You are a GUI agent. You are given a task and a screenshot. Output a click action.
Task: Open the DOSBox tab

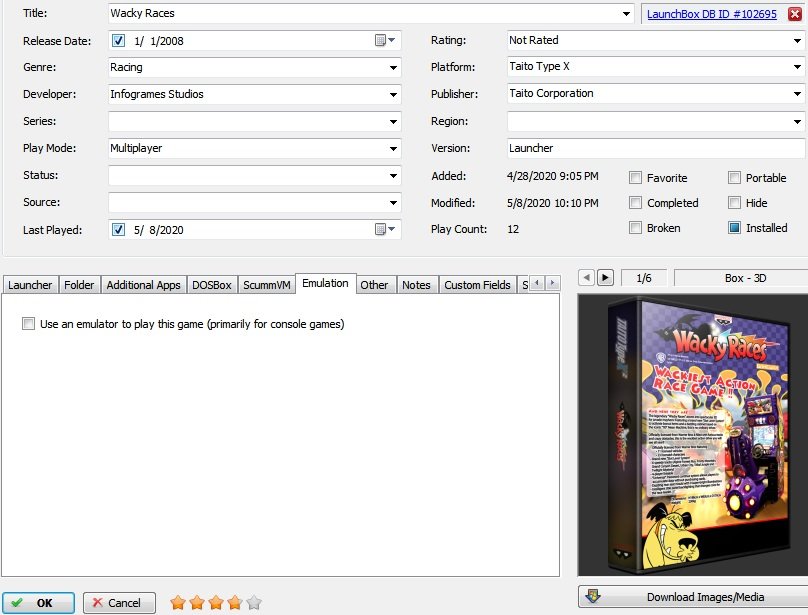click(x=212, y=285)
